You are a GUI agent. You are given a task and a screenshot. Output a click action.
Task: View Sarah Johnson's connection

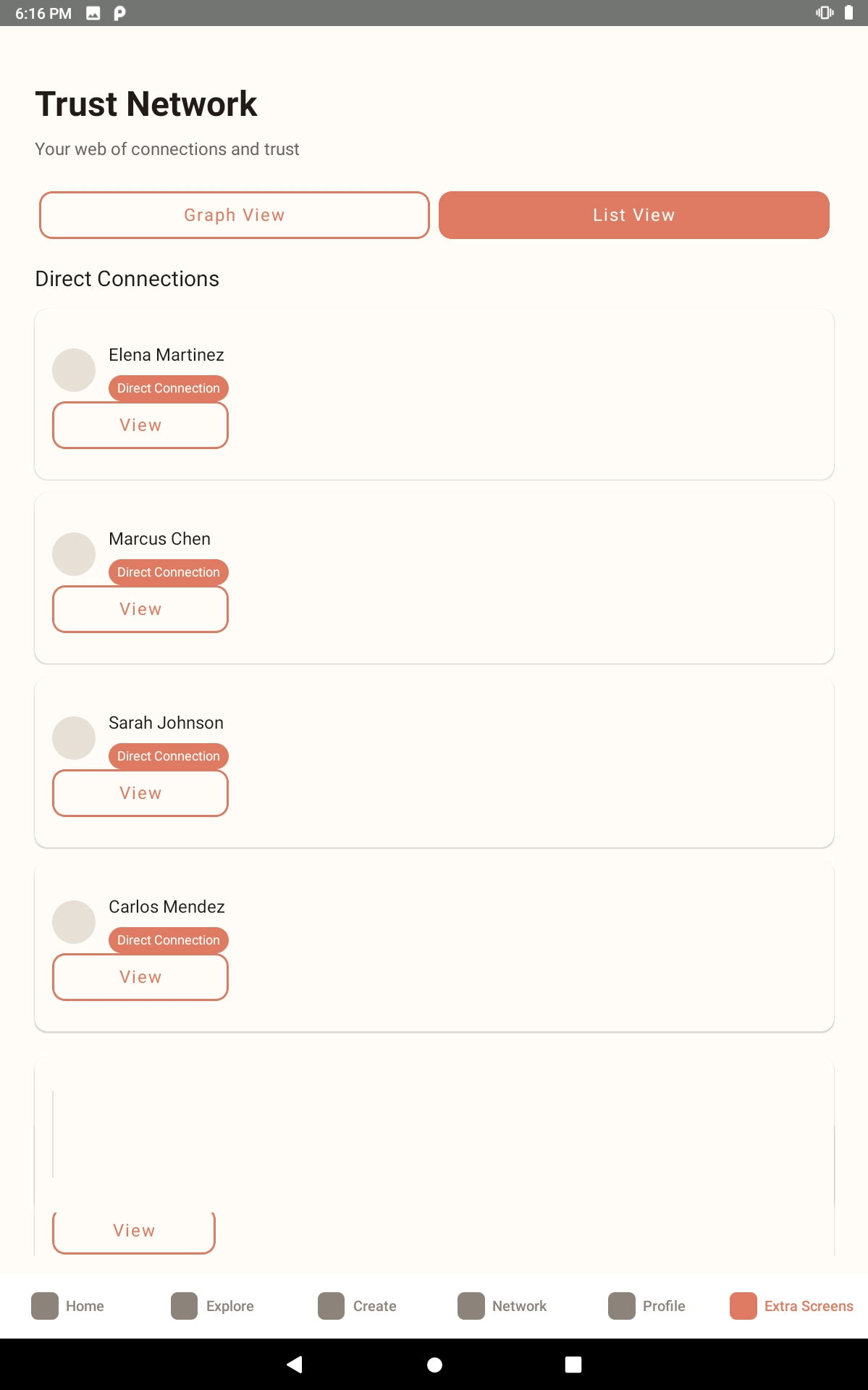coord(140,794)
